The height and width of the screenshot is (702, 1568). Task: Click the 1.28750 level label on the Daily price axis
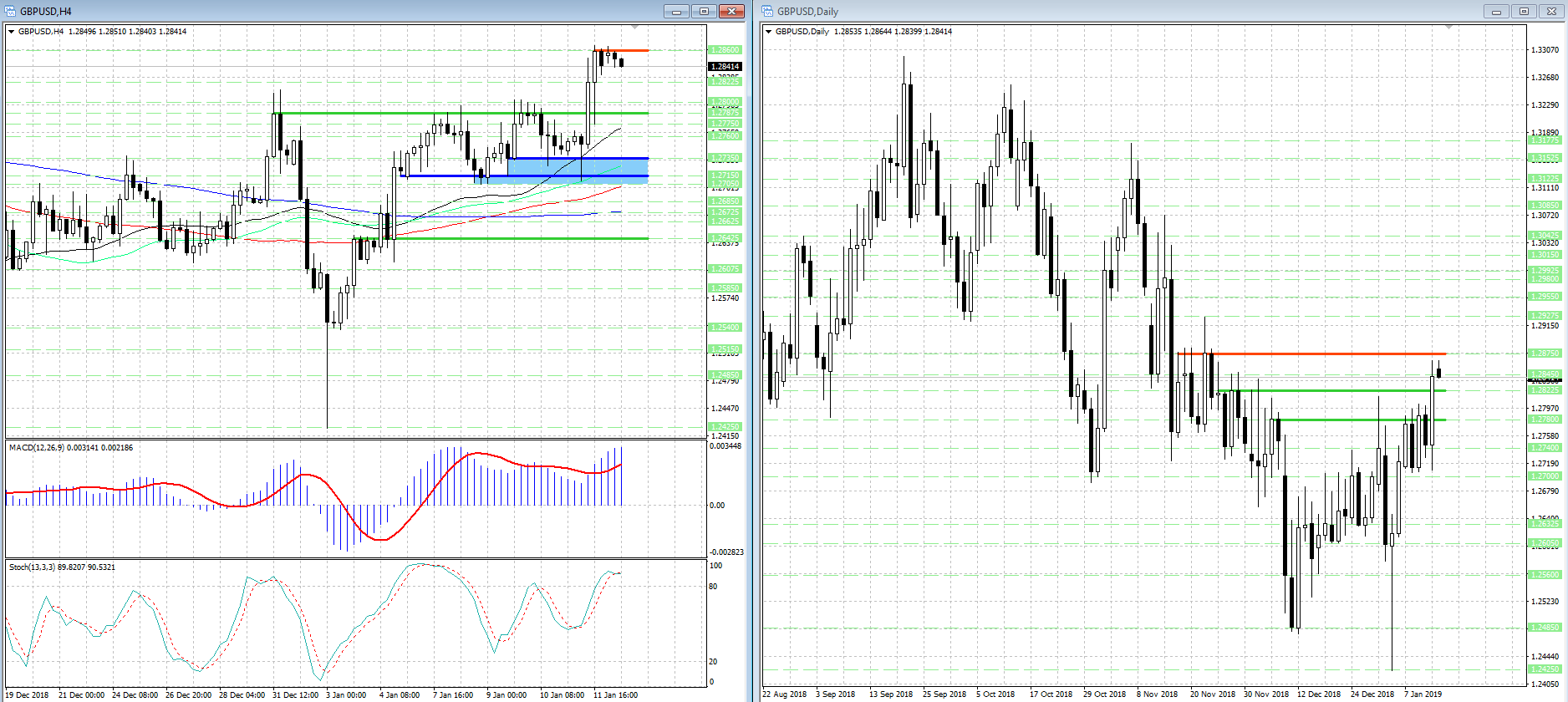[x=1545, y=354]
